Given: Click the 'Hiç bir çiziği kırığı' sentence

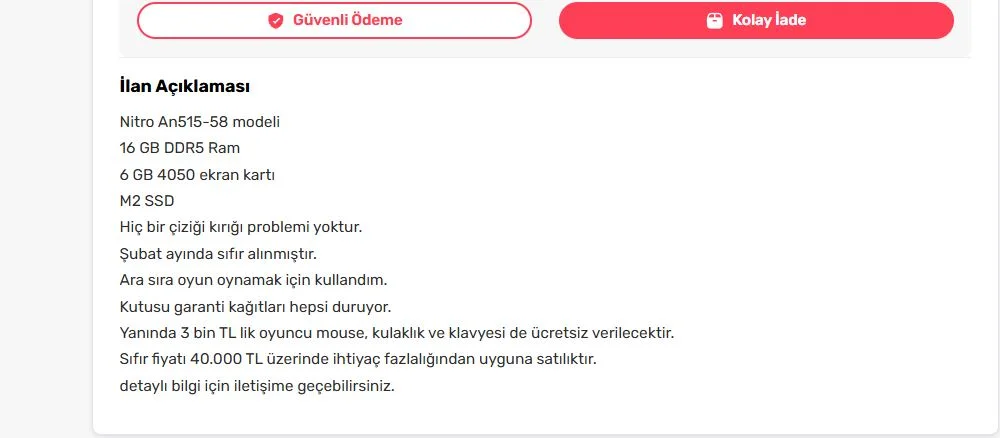Looking at the screenshot, I should pos(240,227).
